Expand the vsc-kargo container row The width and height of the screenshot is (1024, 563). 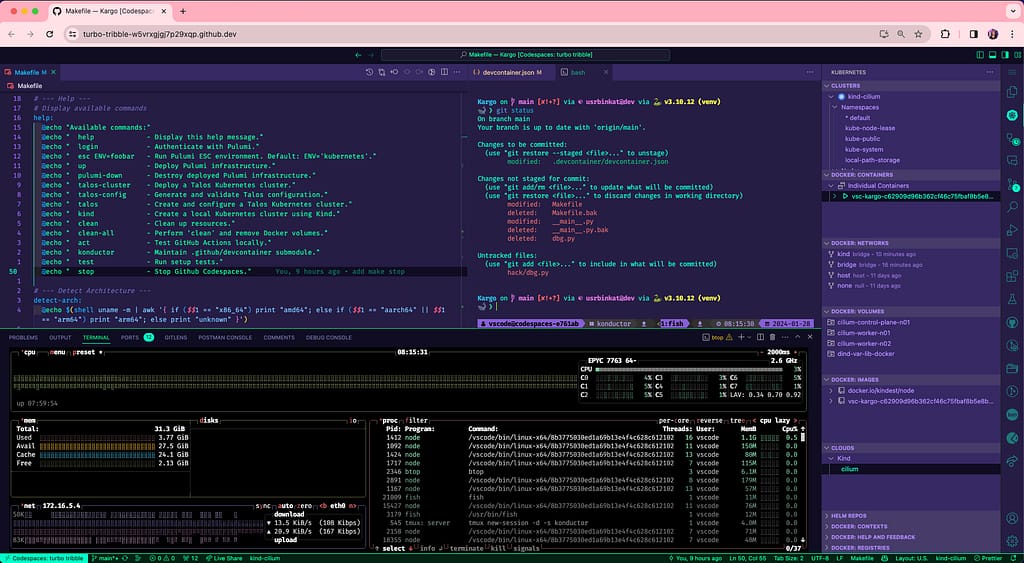point(835,196)
